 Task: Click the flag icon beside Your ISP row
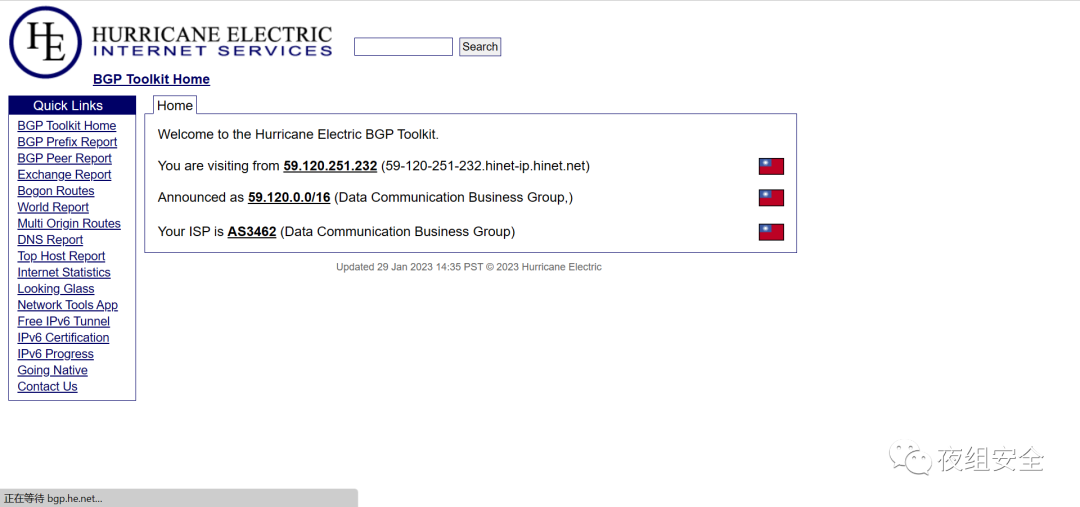point(771,231)
